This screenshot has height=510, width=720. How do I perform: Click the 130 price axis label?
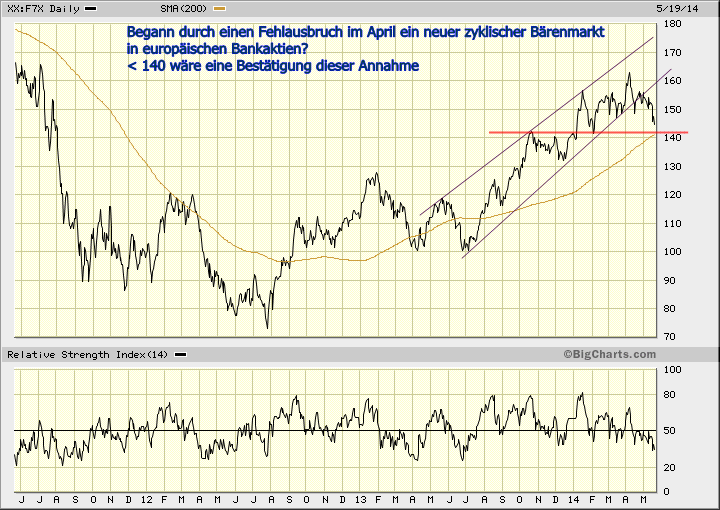(673, 167)
